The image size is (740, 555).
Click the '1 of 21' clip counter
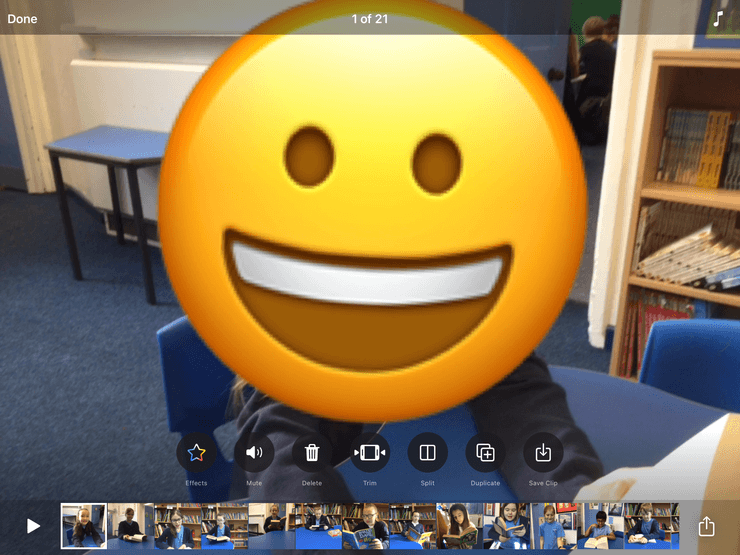pyautogui.click(x=370, y=19)
